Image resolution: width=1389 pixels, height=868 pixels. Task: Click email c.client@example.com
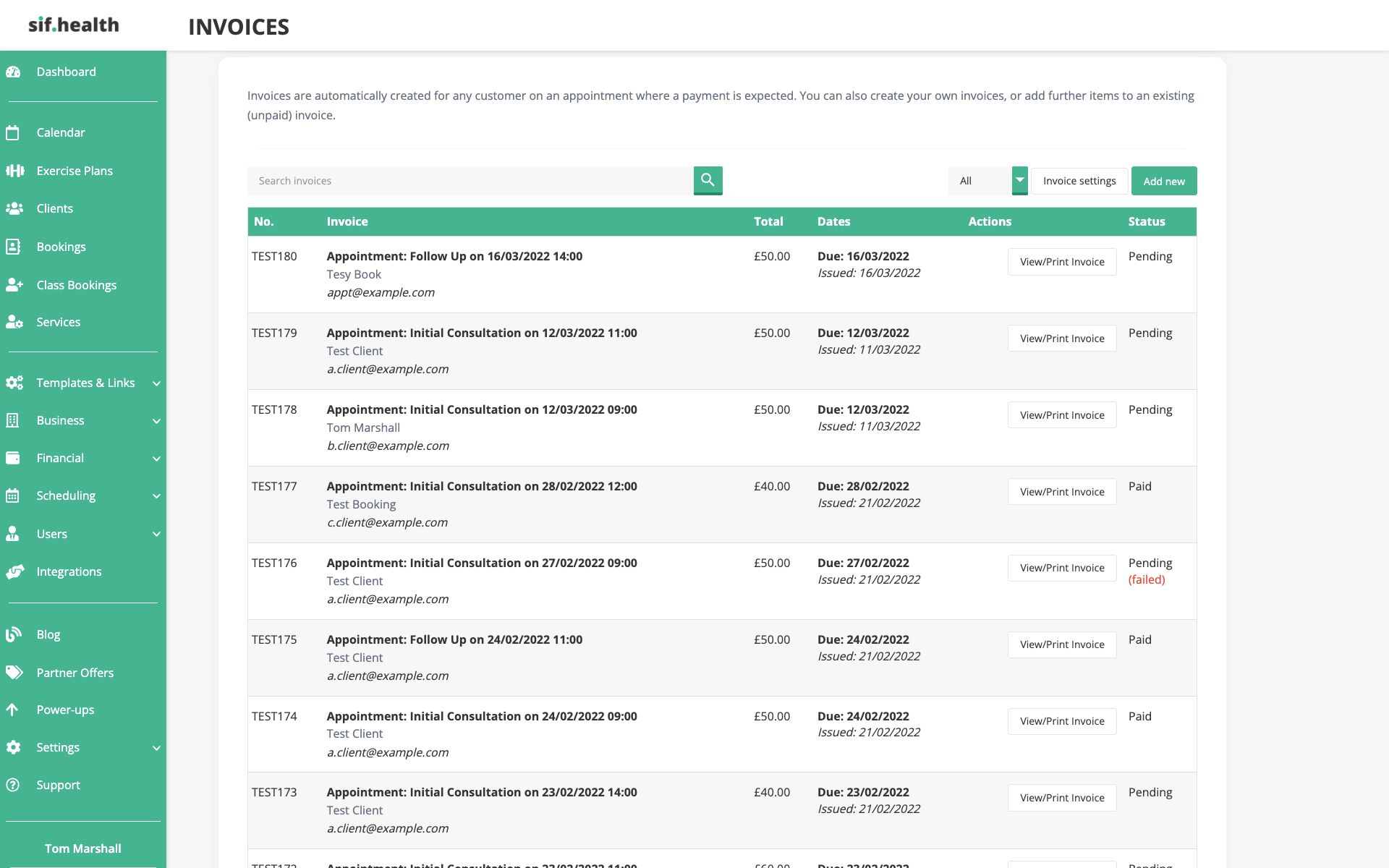(x=387, y=522)
